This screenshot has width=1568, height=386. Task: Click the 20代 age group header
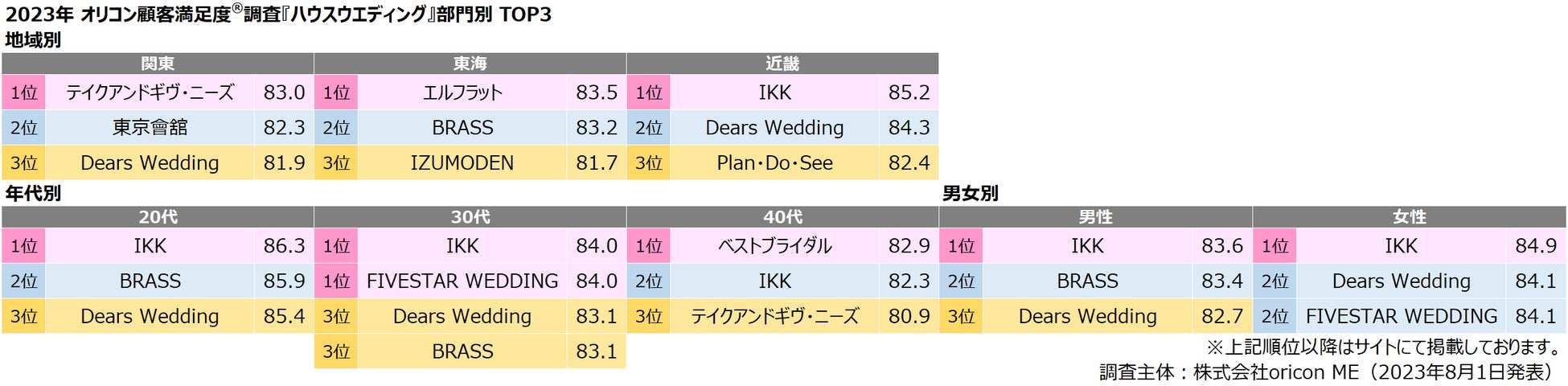pyautogui.click(x=158, y=217)
